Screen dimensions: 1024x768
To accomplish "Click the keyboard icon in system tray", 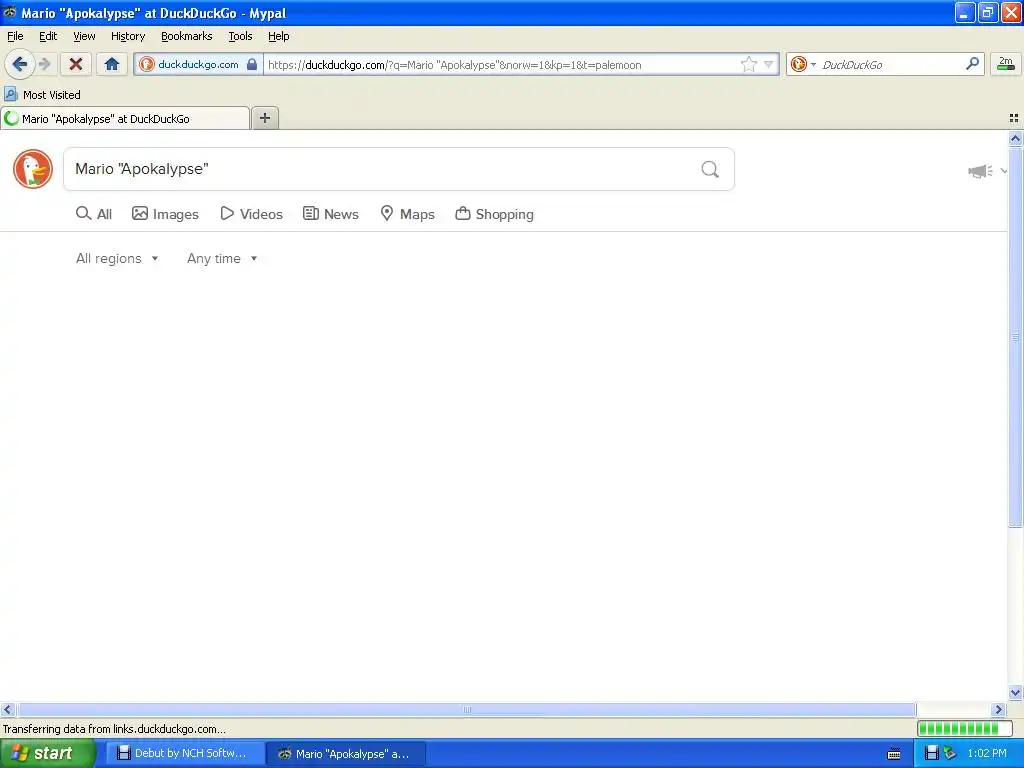I will click(x=894, y=754).
